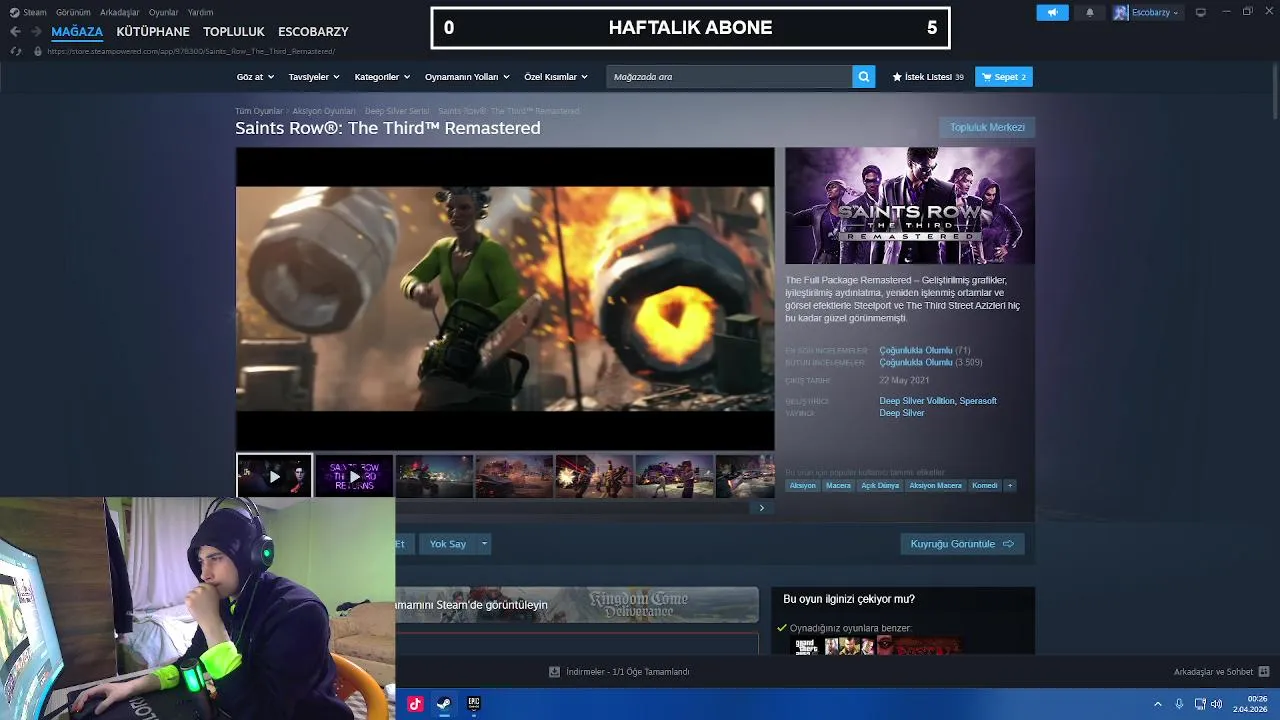Screen dimensions: 1280x720
Task: Show hidden tray icons with the up chevron
Action: 1158,704
